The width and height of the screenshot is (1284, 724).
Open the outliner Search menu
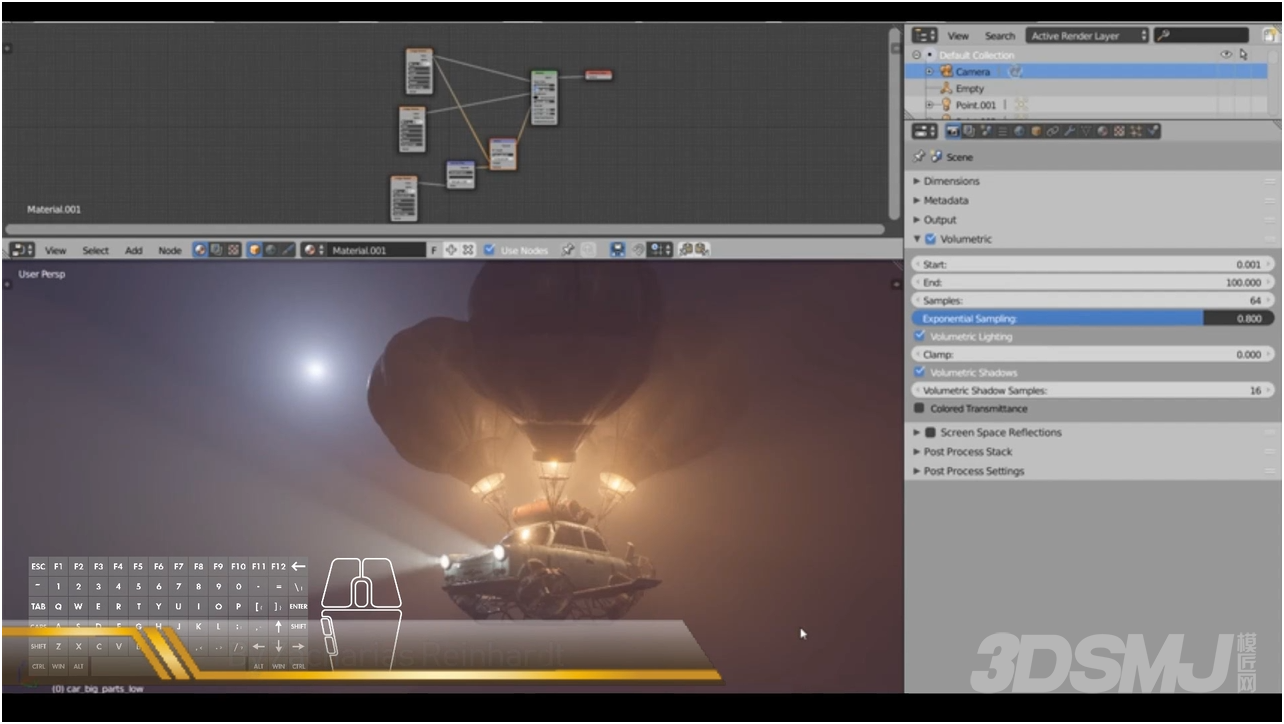[999, 36]
